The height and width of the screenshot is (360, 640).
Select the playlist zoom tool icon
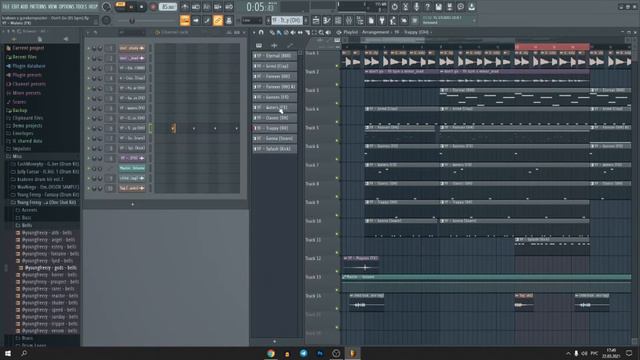(321, 32)
